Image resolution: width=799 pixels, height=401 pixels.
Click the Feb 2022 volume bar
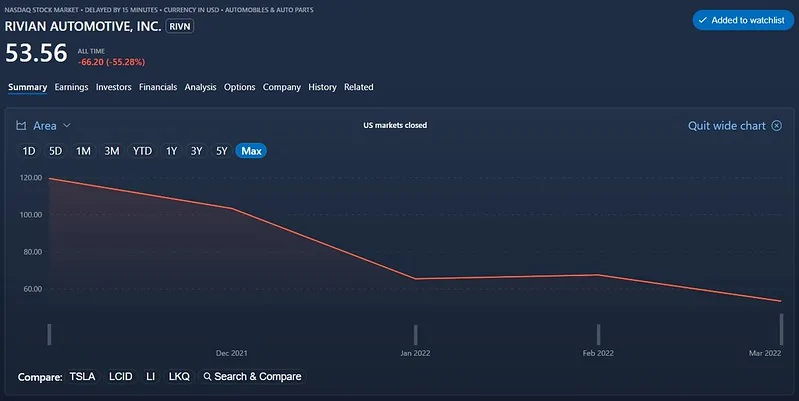[x=598, y=335]
